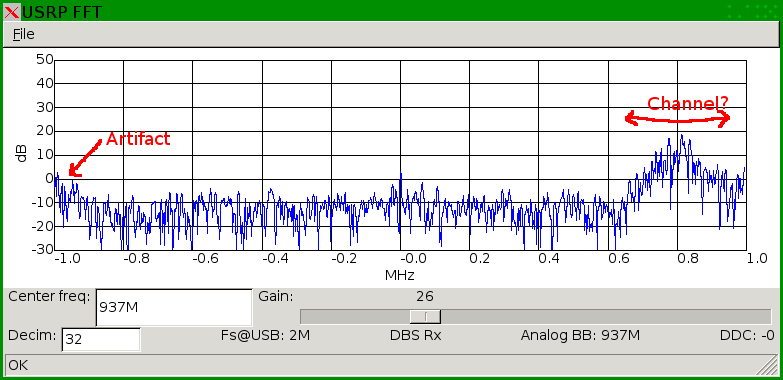
Task: Click the OK status bar text
Action: point(18,365)
